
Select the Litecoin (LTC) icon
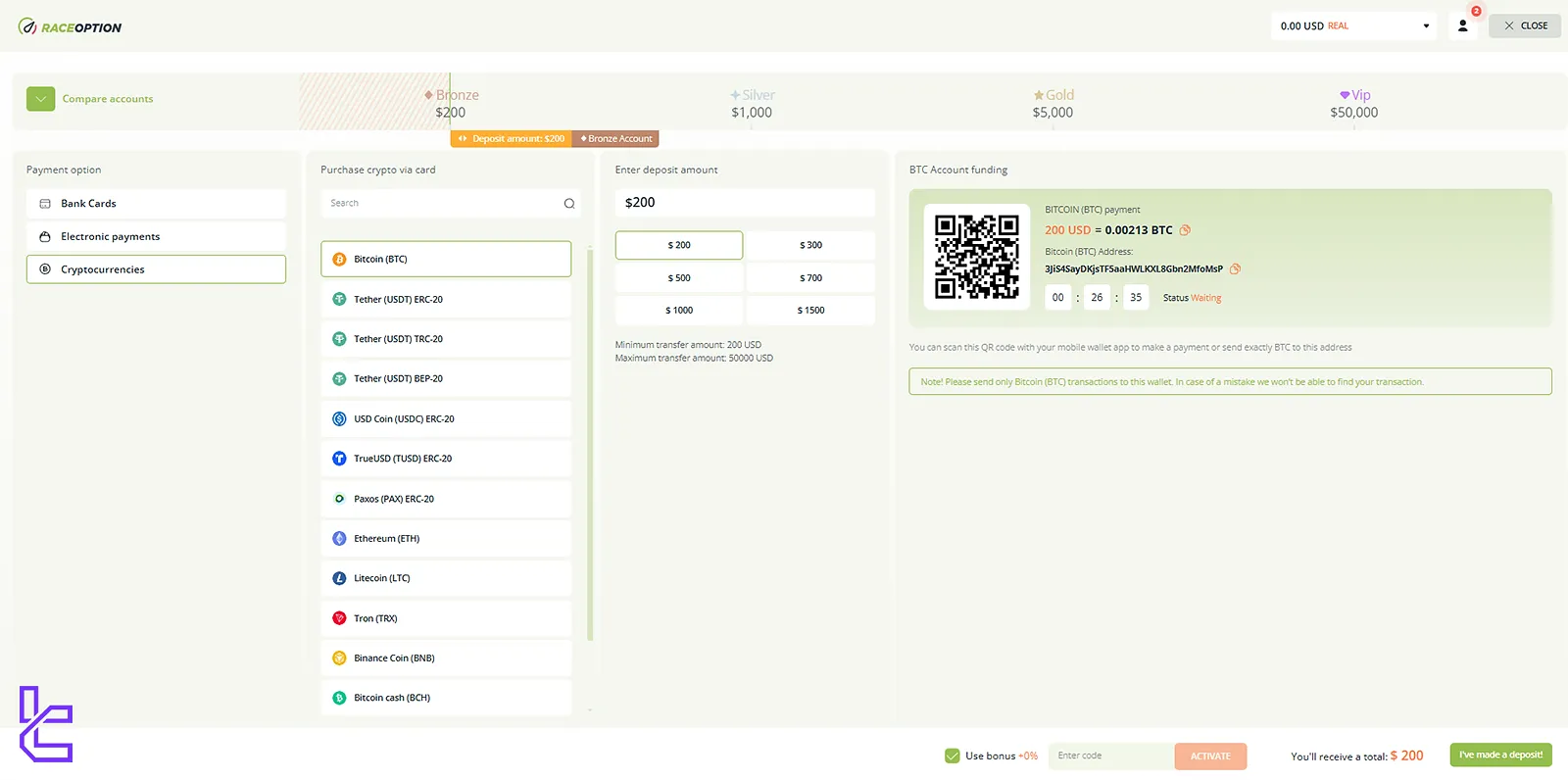339,578
